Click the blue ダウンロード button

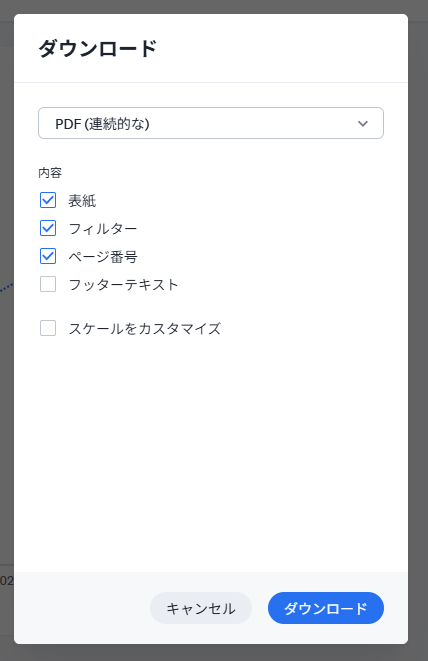[x=326, y=608]
